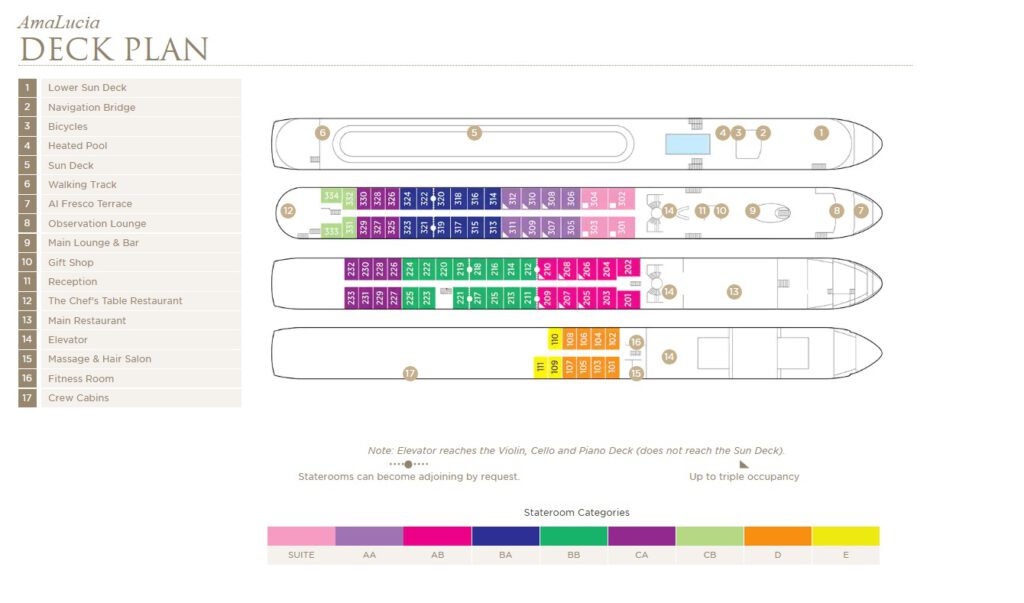This screenshot has width=1024, height=603.
Task: Click circled marker 4 beside the heated pool
Action: [722, 133]
